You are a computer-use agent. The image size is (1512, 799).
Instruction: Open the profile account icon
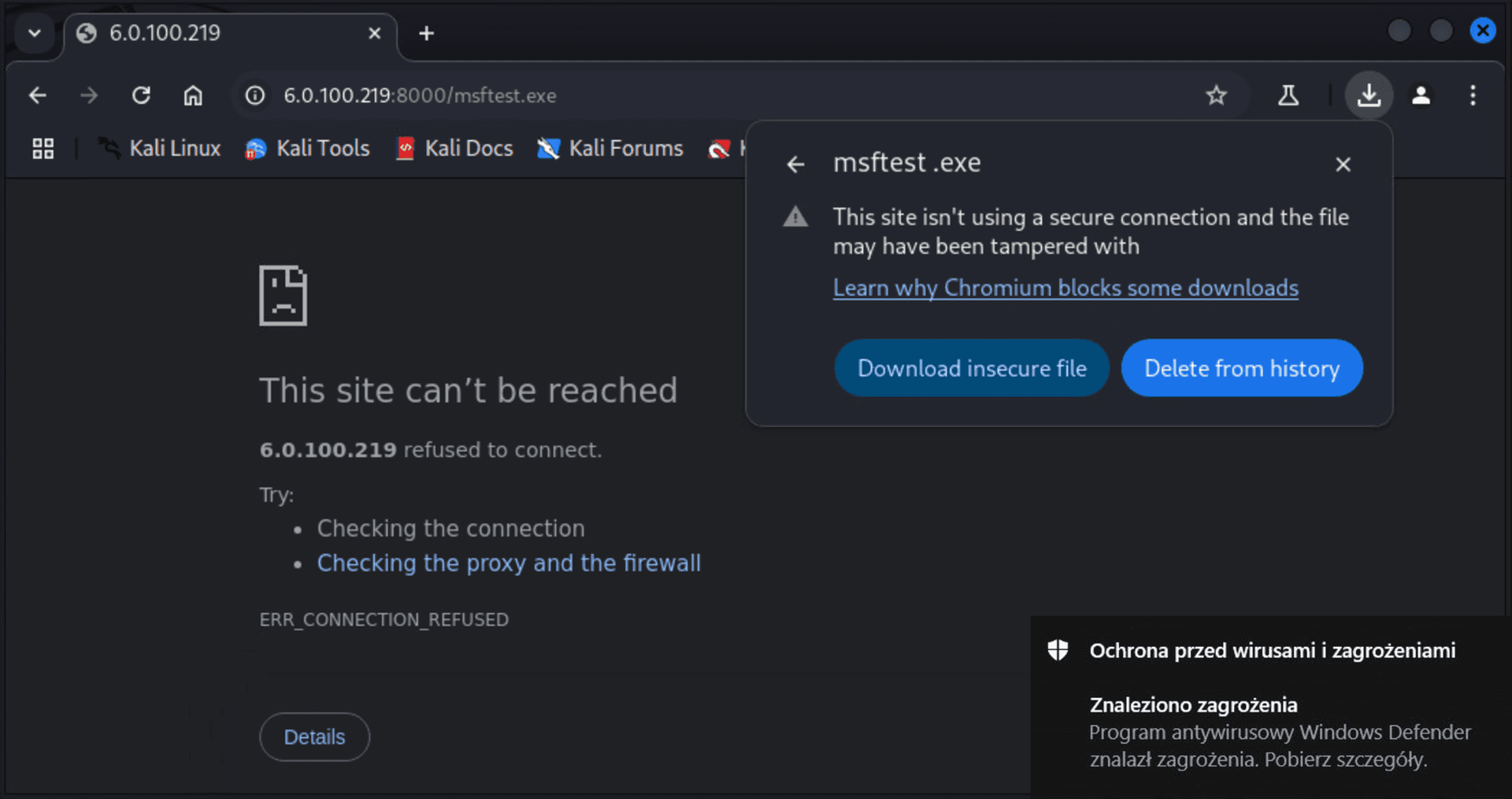pos(1421,95)
